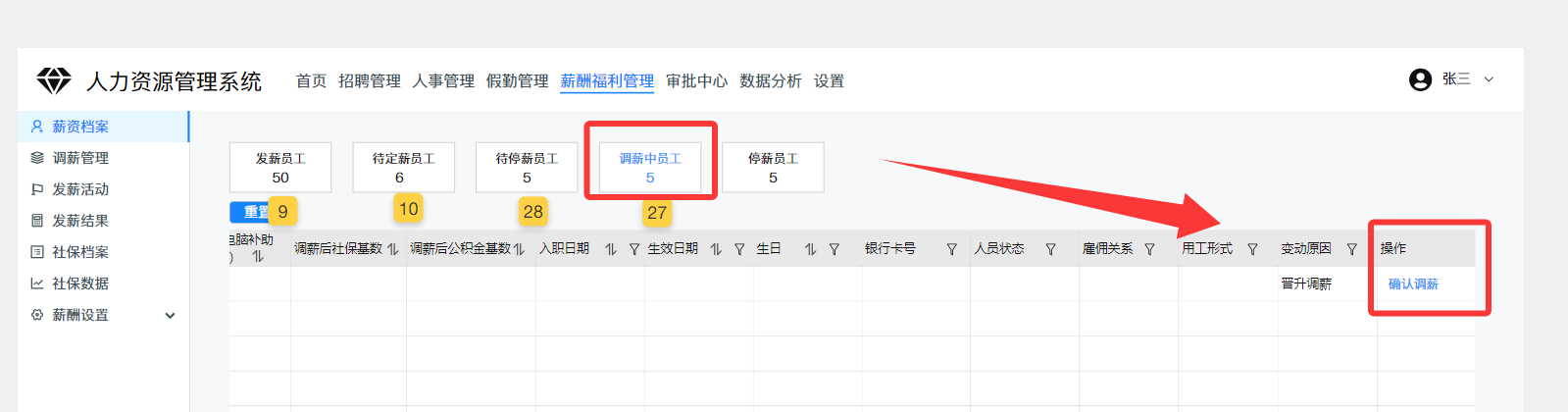The width and height of the screenshot is (1568, 412).
Task: Filter the 变动原因 column
Action: (x=1351, y=249)
